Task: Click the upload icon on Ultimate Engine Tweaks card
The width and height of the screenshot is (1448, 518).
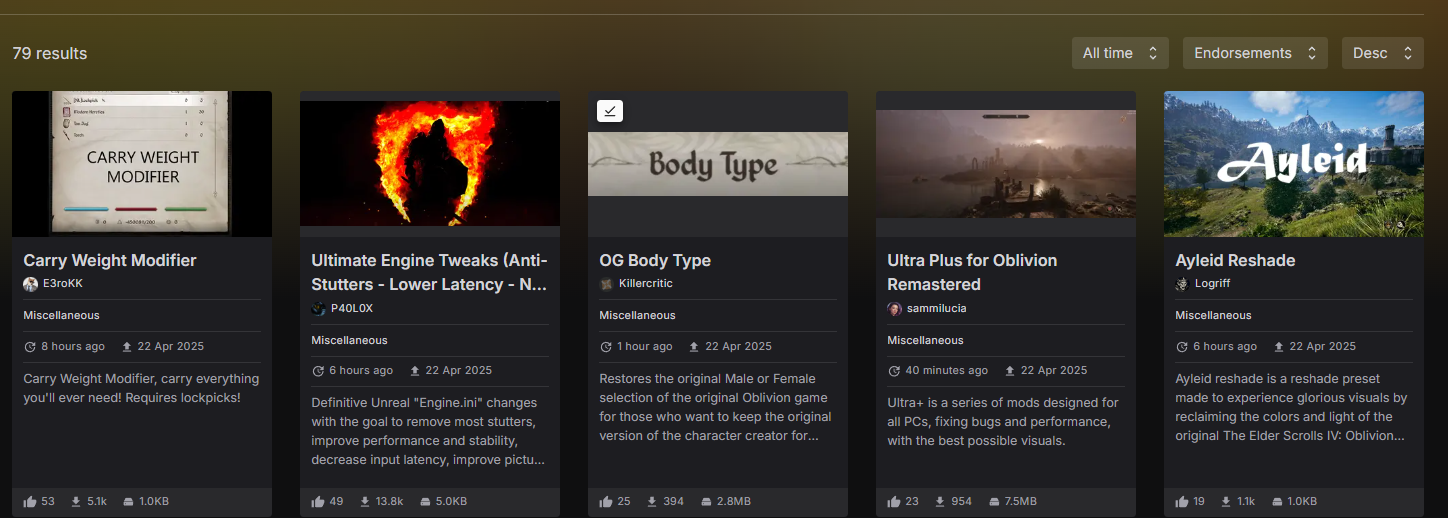Action: 415,371
